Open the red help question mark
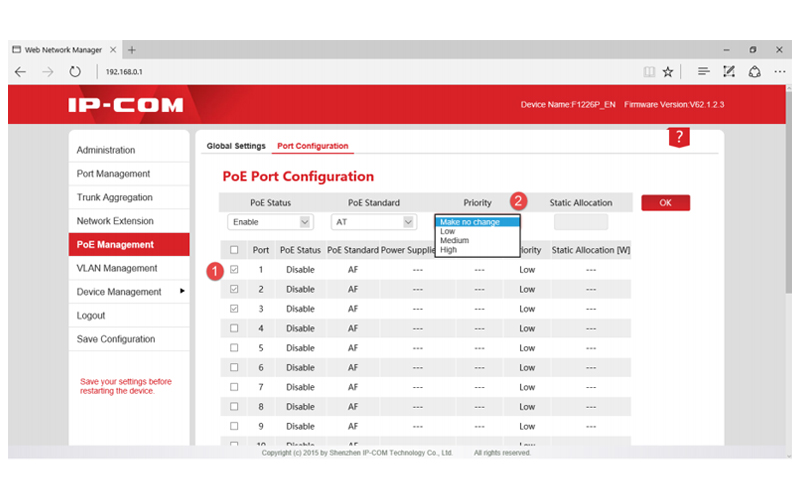 pyautogui.click(x=679, y=137)
